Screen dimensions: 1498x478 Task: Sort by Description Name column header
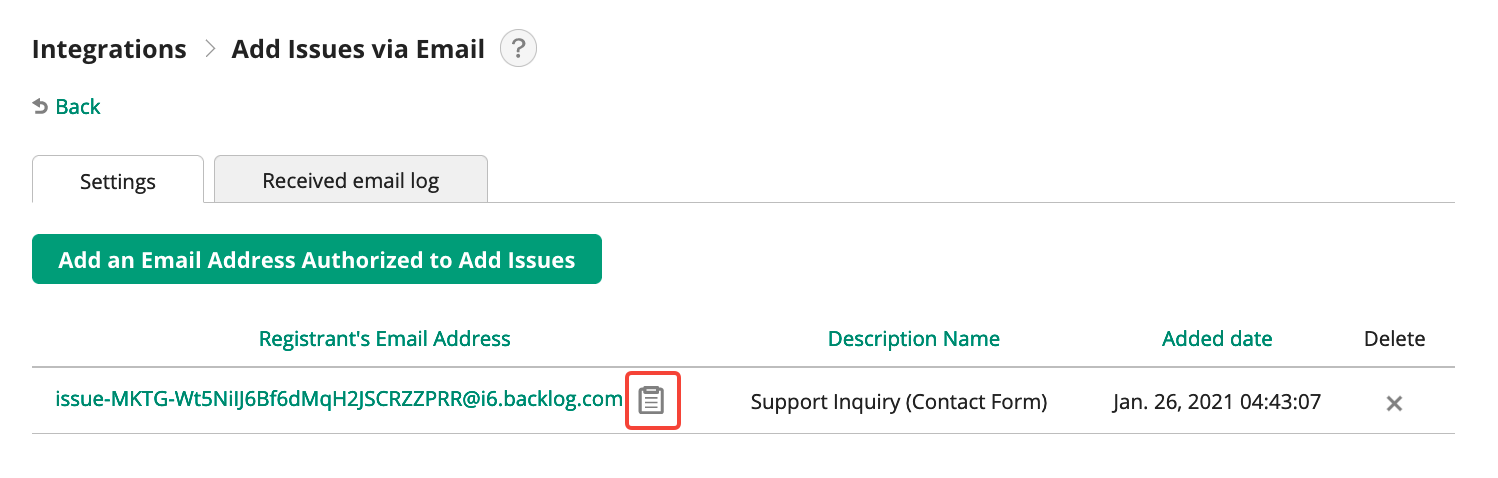pos(913,339)
